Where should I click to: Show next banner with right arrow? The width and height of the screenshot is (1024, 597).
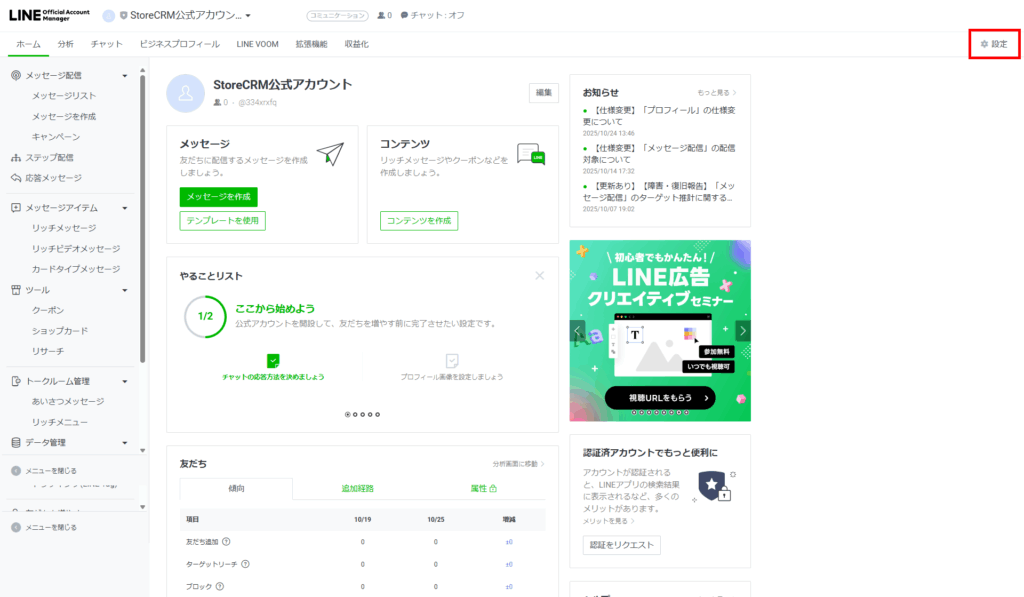click(x=742, y=331)
